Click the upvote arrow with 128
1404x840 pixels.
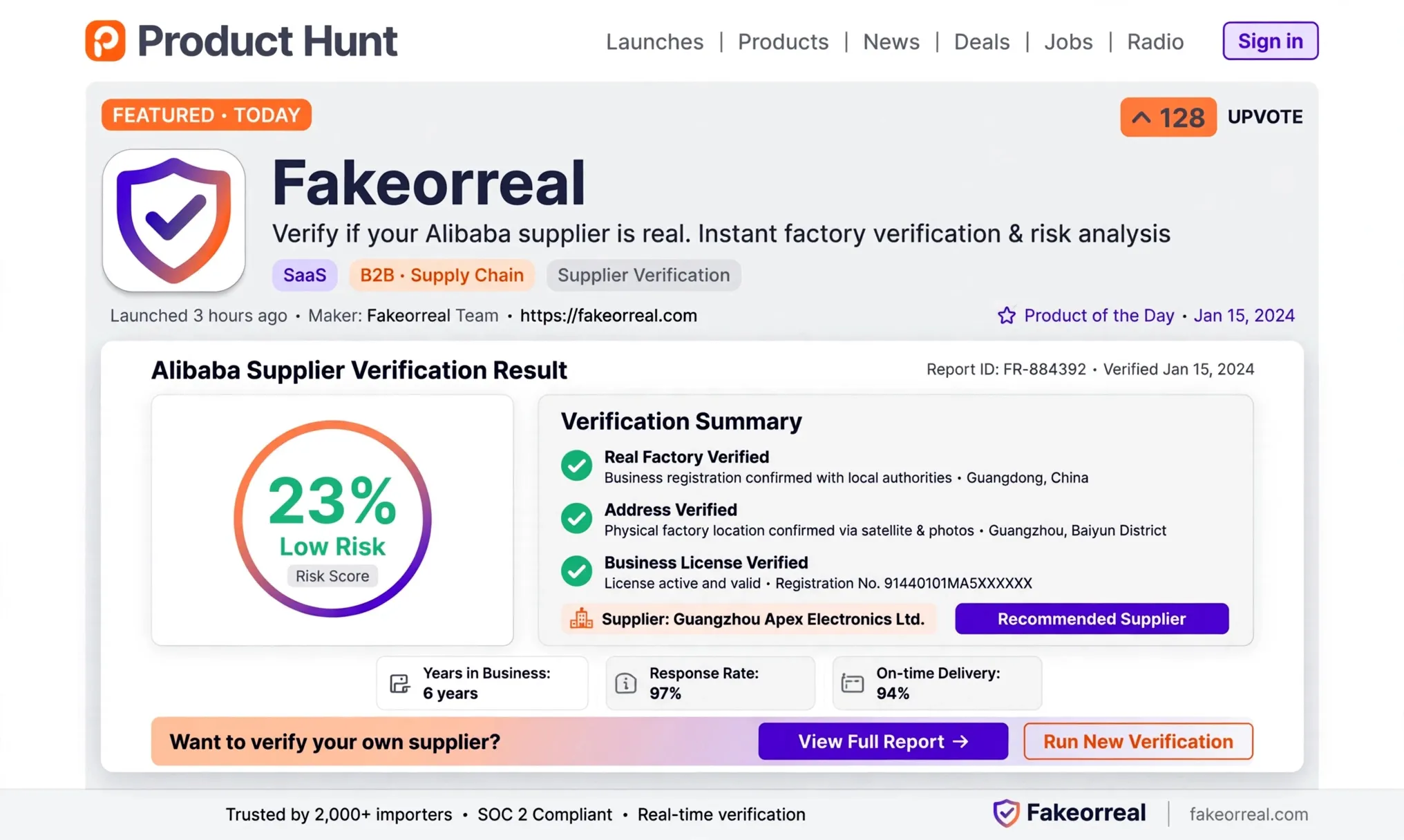[1168, 117]
